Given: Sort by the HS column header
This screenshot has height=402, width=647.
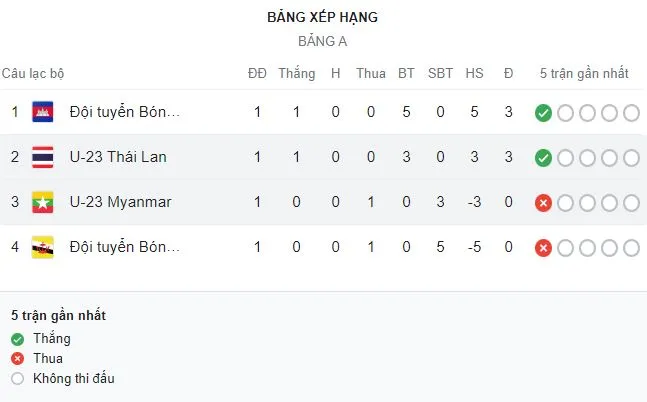Looking at the screenshot, I should [474, 73].
